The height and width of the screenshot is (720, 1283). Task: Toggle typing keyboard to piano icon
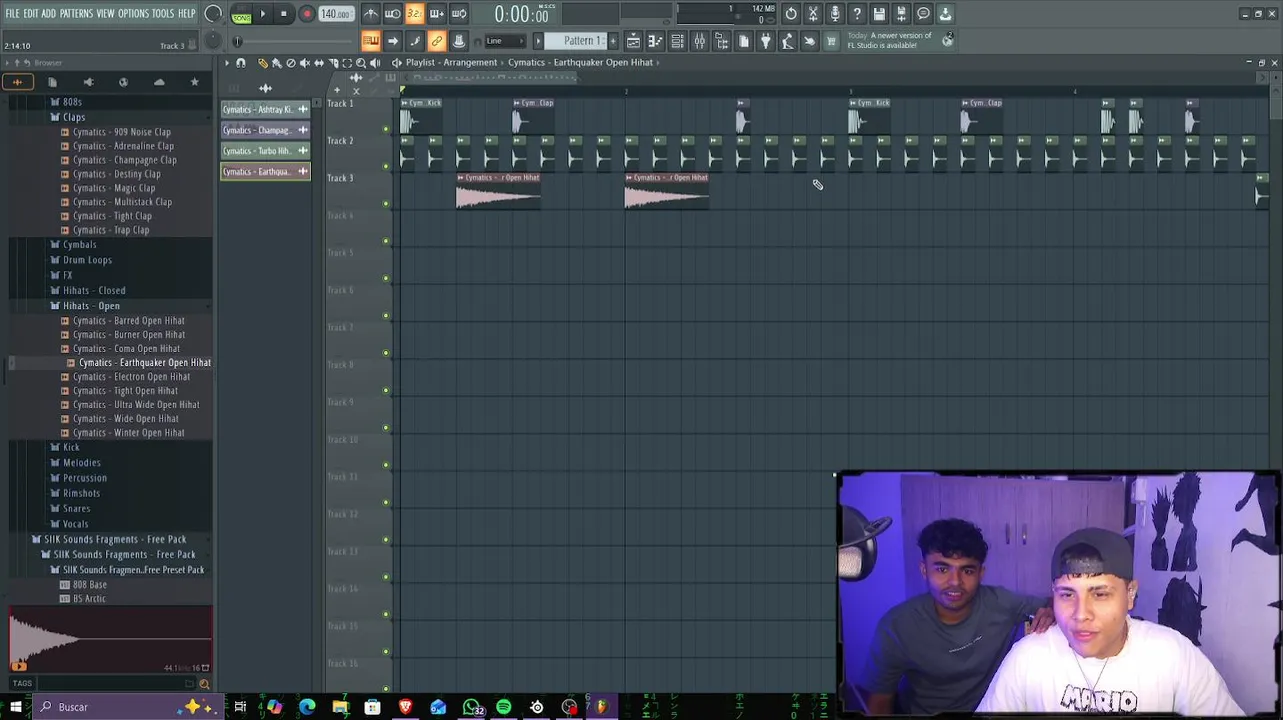click(x=371, y=41)
